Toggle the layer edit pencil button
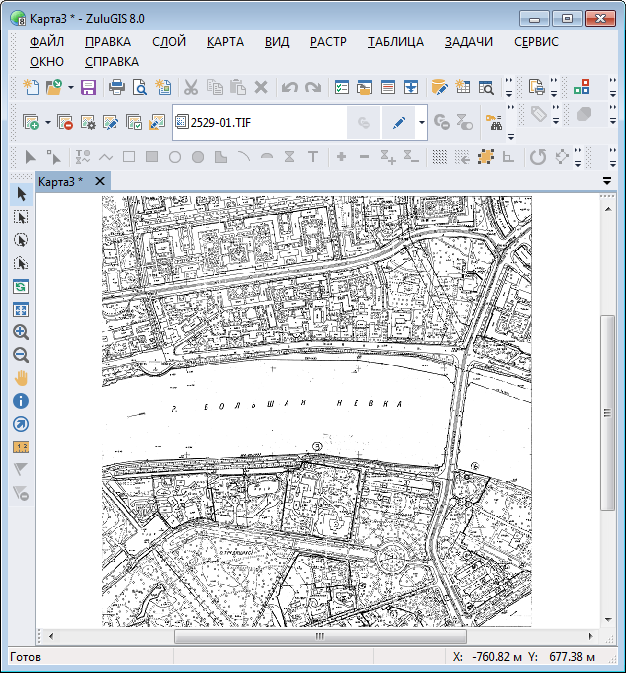 click(398, 122)
